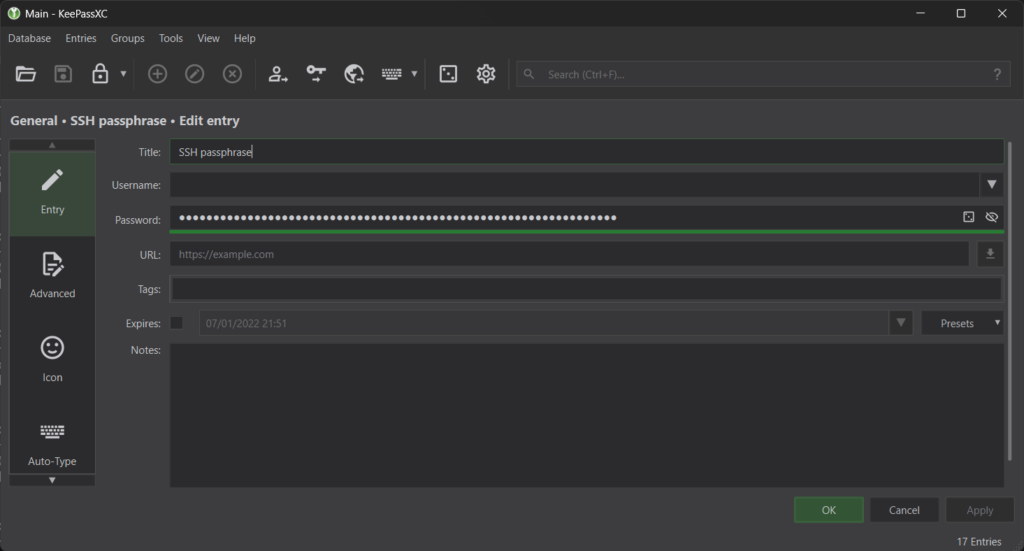Click the save database floppy icon
This screenshot has height=551, width=1024.
click(x=63, y=74)
